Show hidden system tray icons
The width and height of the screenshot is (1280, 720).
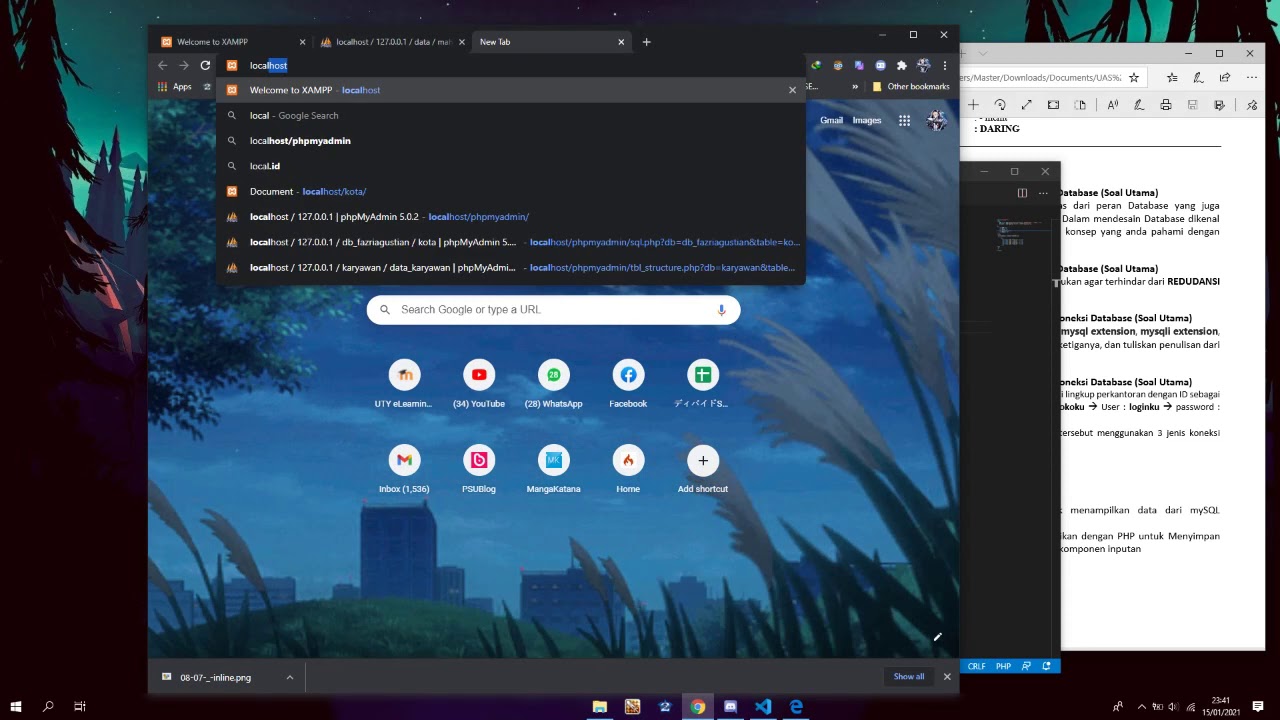(x=1141, y=706)
